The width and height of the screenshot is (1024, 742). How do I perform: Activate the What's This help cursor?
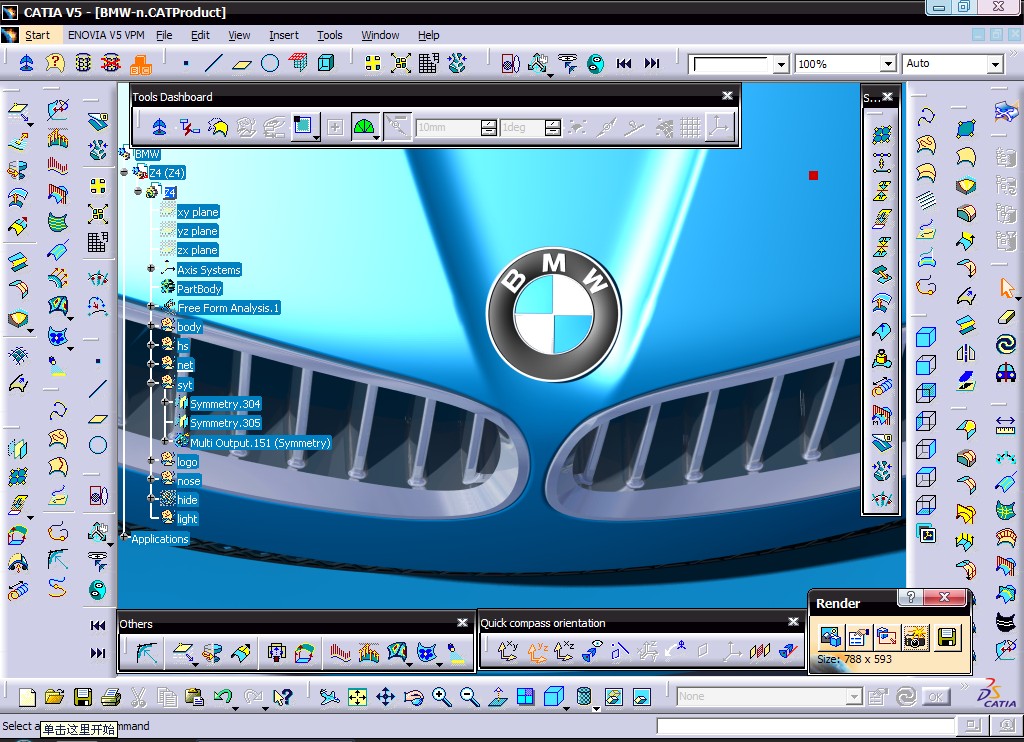283,697
